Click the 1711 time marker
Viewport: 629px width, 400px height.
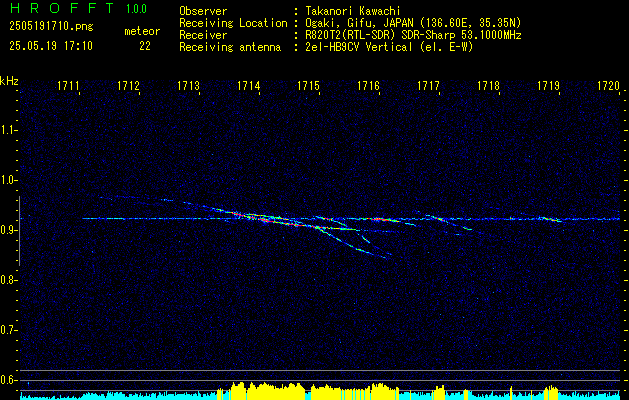pyautogui.click(x=68, y=85)
